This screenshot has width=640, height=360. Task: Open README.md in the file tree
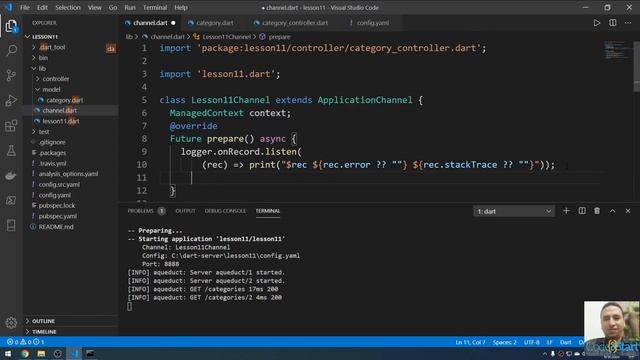[56, 227]
